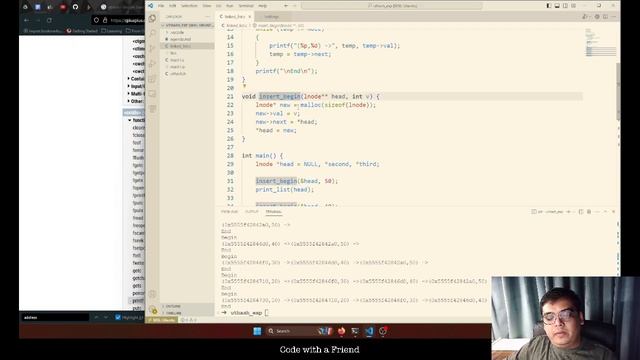Expand the .vscode folder in Explorer
640x360 pixels.
[177, 32]
